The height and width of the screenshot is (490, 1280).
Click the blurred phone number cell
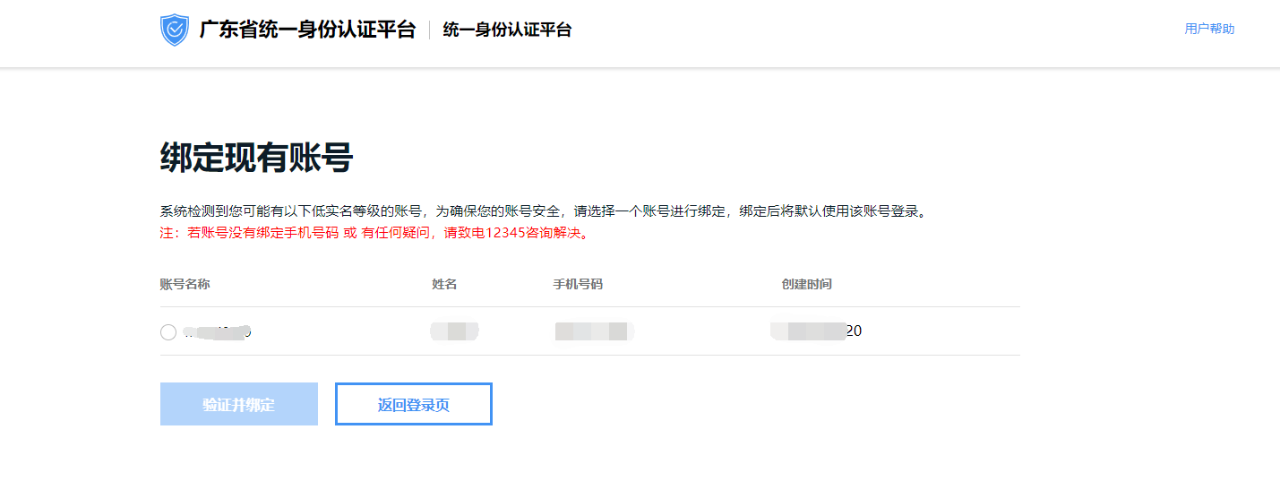click(594, 331)
